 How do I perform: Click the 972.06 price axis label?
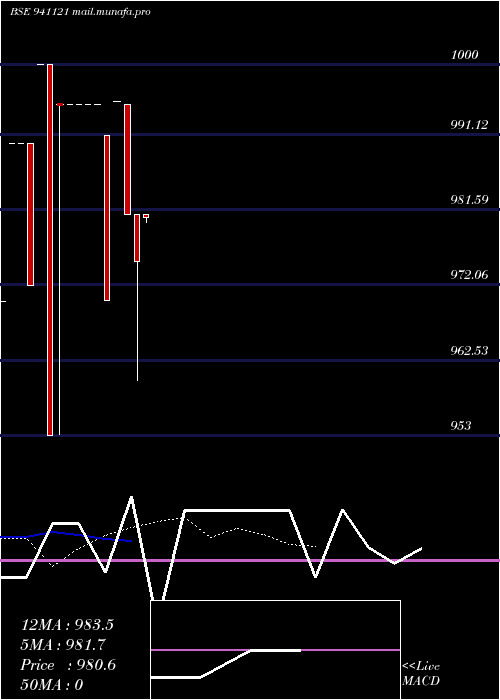[x=469, y=275]
